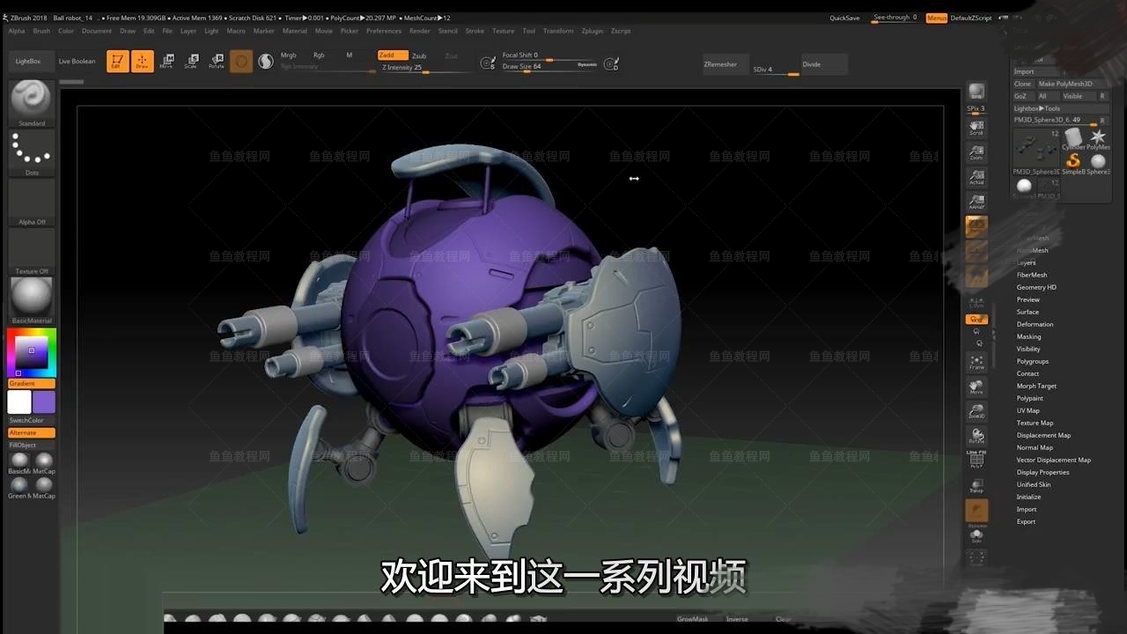Select the Move transform icon

167,61
